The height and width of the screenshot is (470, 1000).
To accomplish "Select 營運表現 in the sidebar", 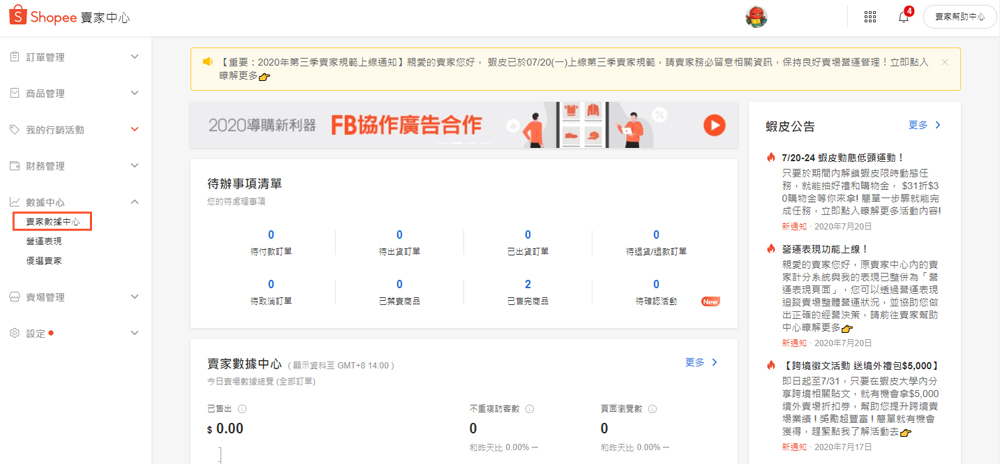I will click(43, 241).
